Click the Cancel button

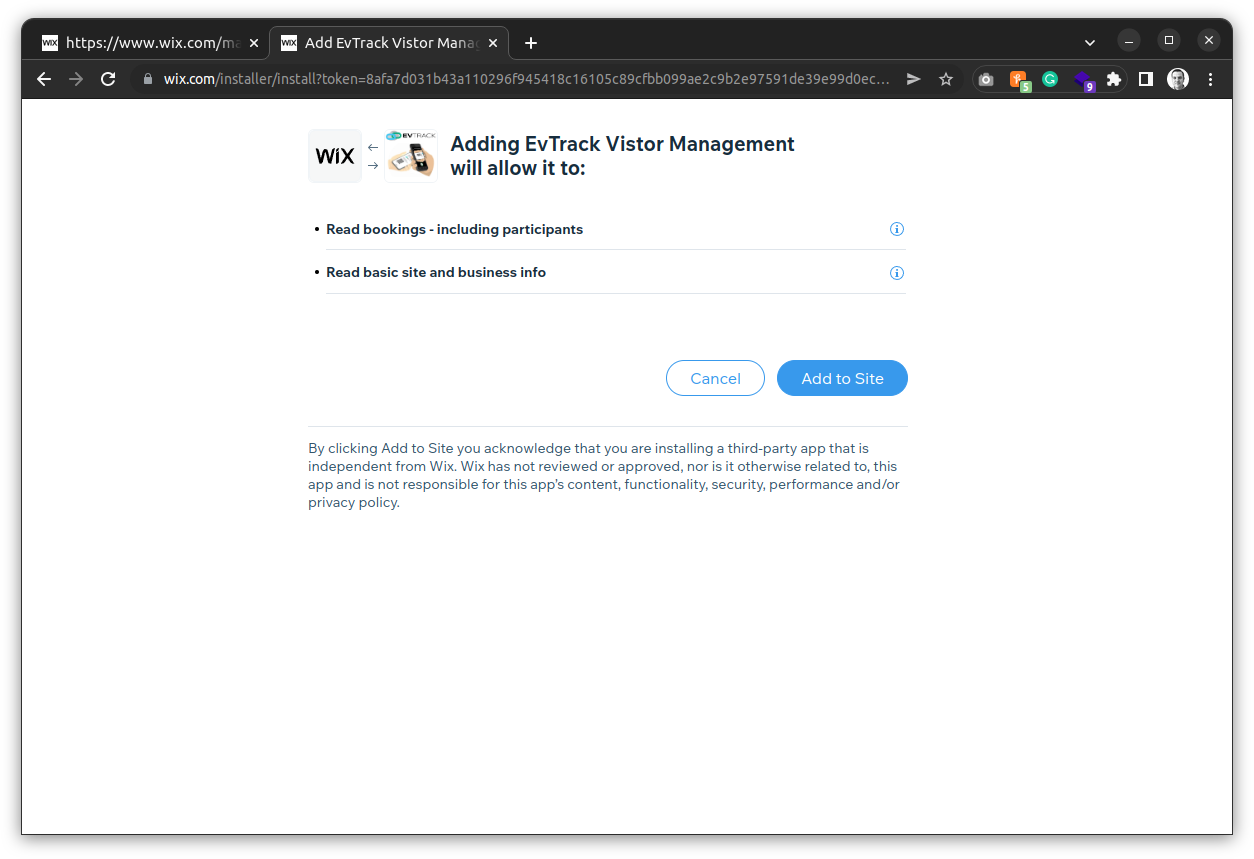point(715,378)
